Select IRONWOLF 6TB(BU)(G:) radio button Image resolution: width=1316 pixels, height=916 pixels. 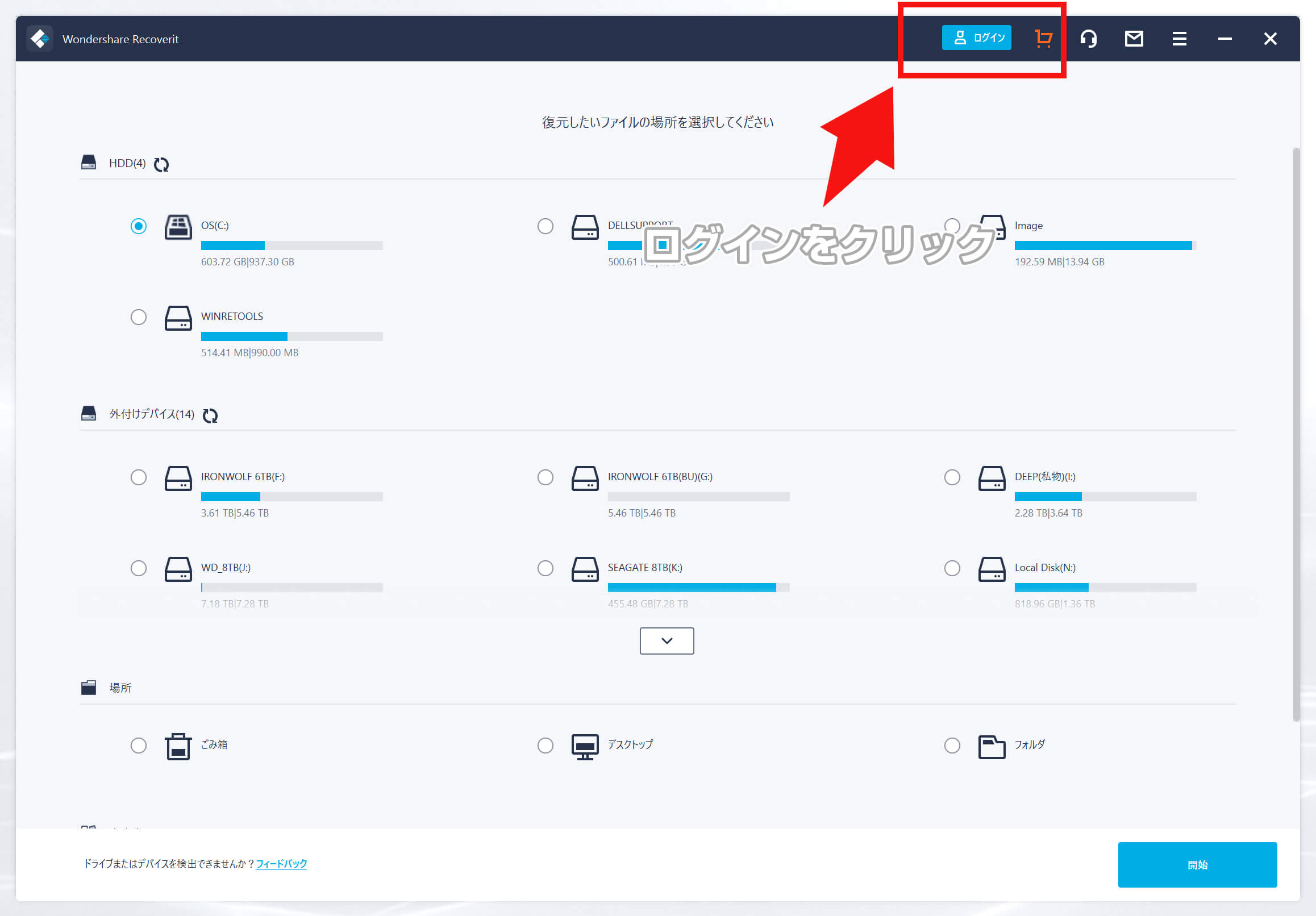545,477
